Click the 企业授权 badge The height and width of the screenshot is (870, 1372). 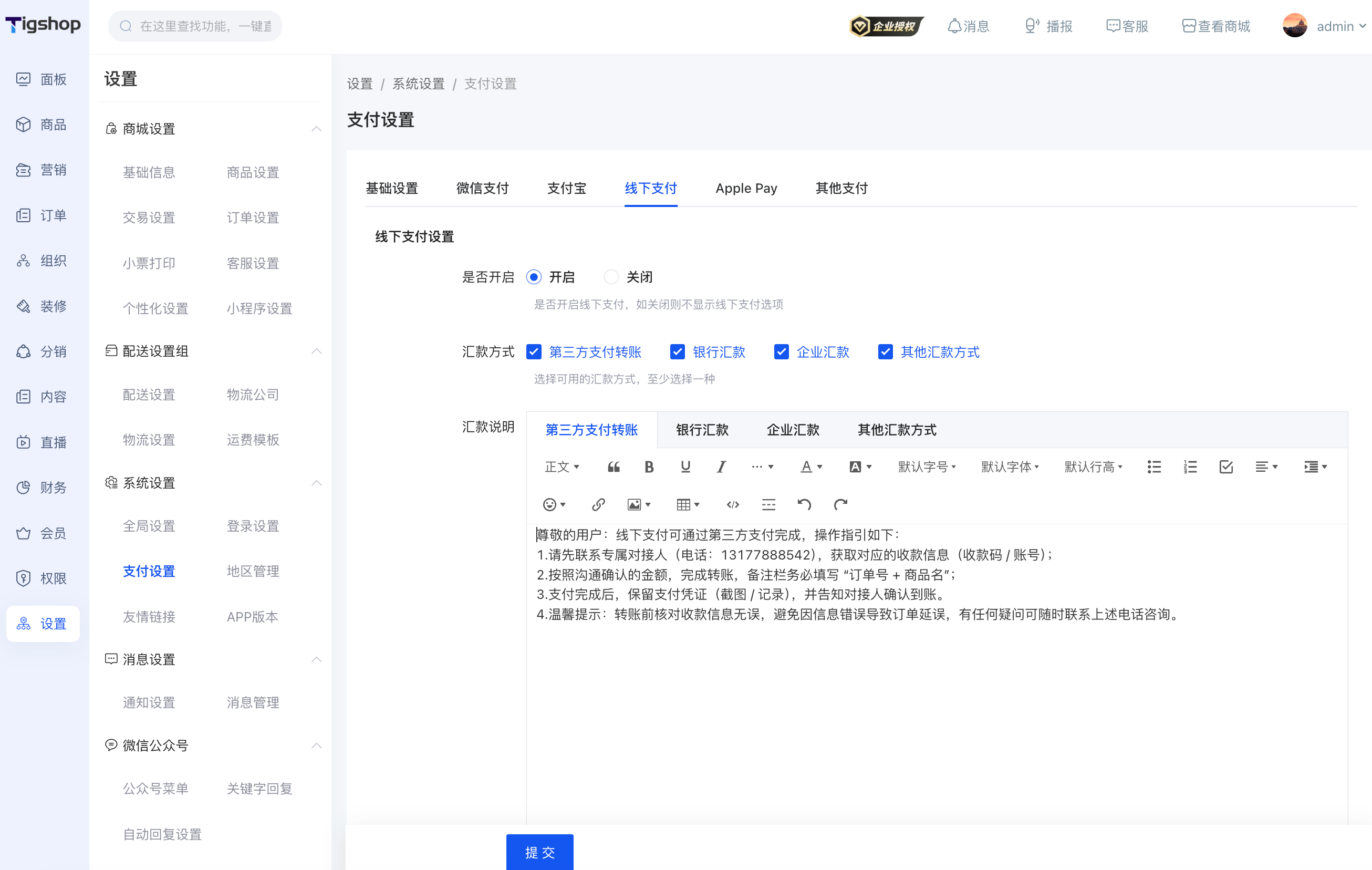coord(886,26)
